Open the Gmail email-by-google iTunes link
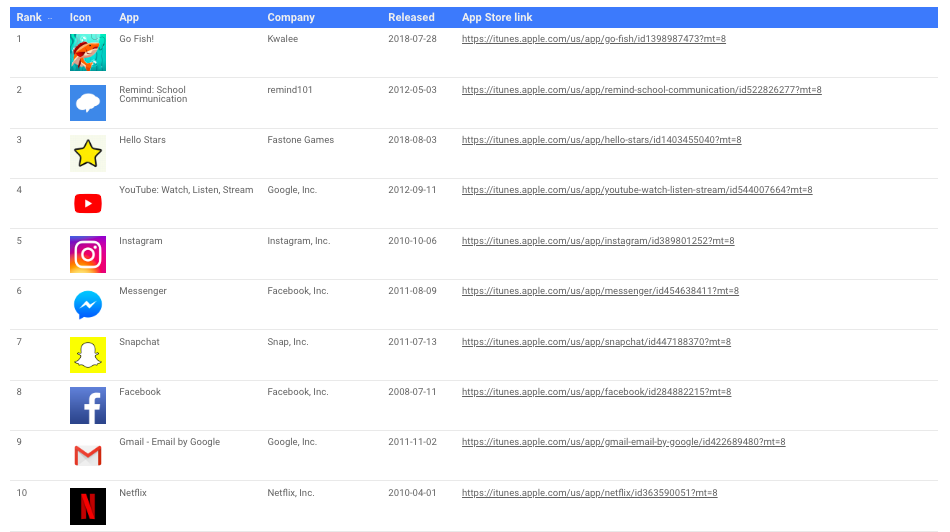The width and height of the screenshot is (950, 532). pos(623,442)
